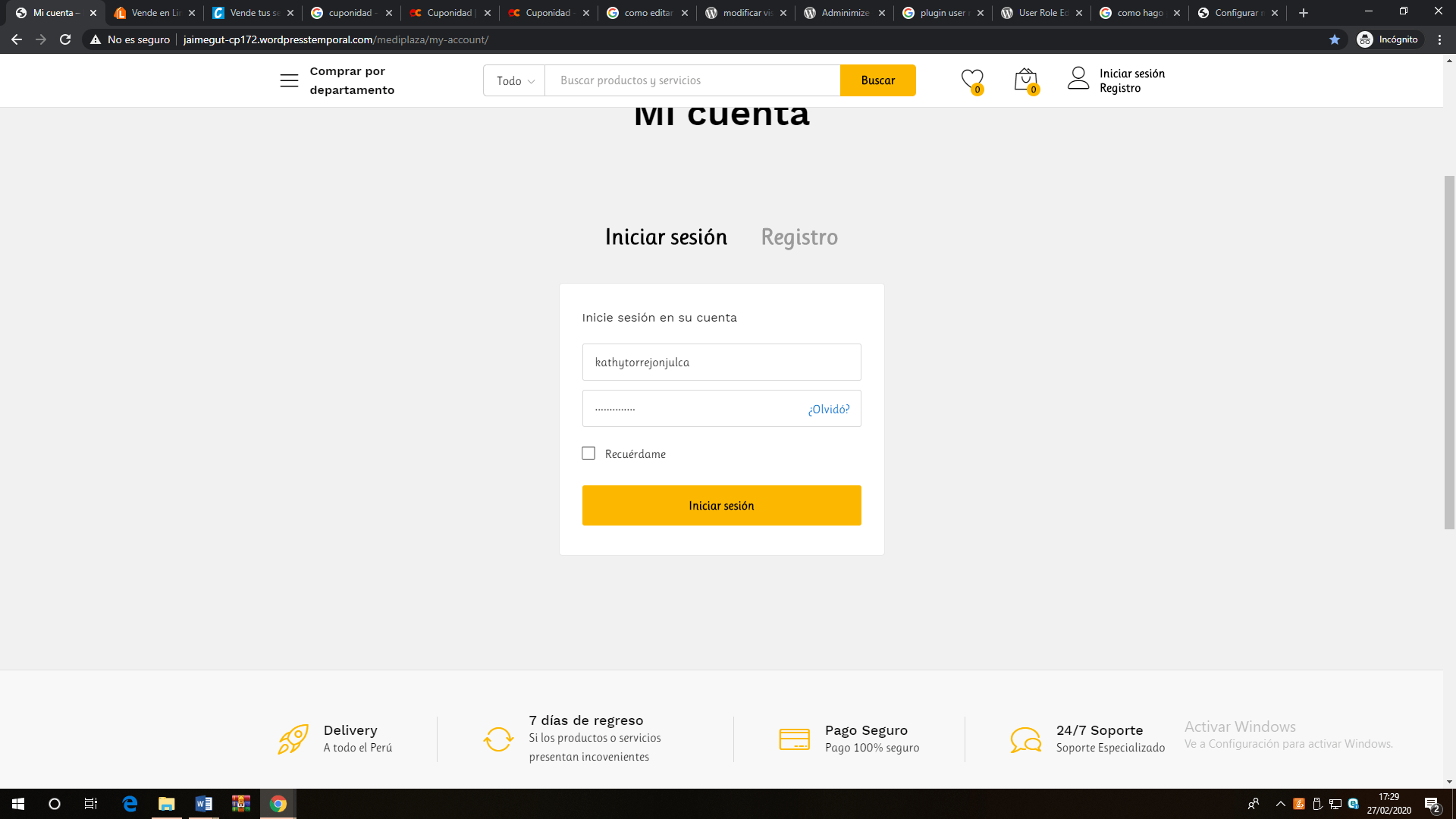Close the Mi cuenta tab
The image size is (1456, 819).
point(93,13)
